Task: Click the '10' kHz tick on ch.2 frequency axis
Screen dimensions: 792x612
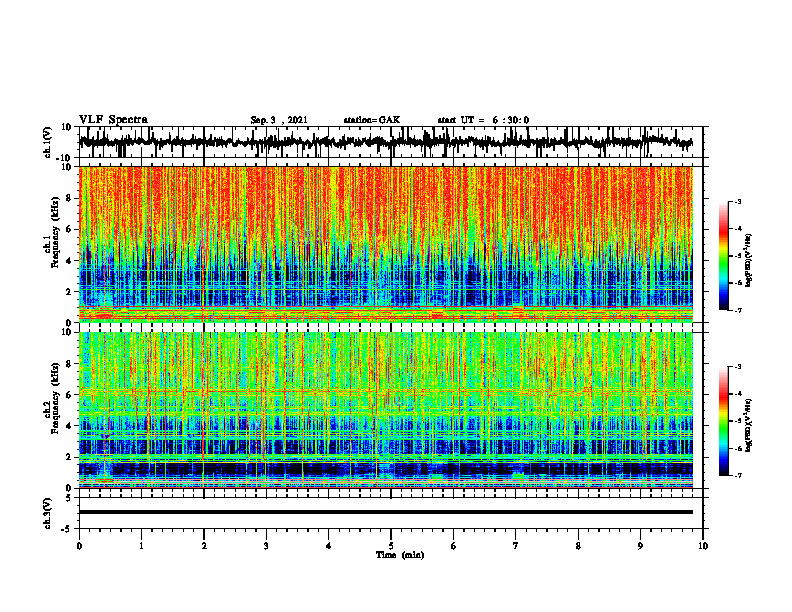Action: click(67, 332)
